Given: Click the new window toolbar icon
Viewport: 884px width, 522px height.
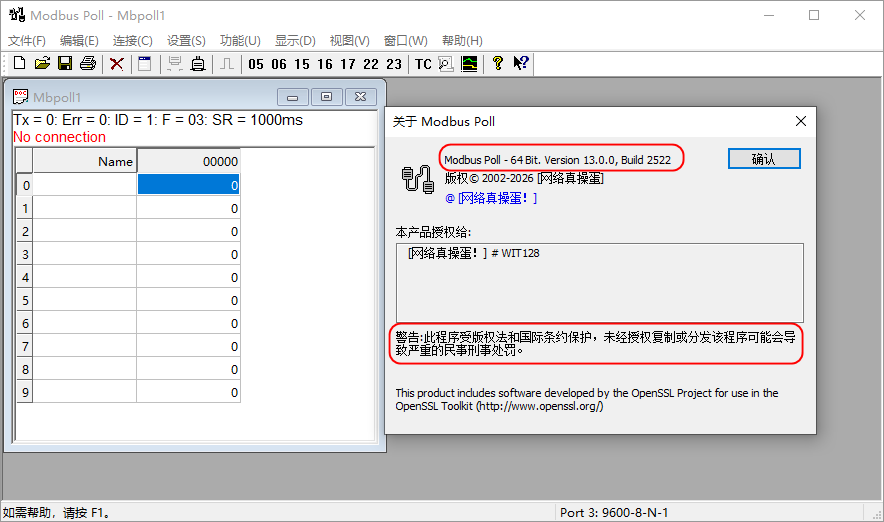Looking at the screenshot, I should (x=144, y=64).
